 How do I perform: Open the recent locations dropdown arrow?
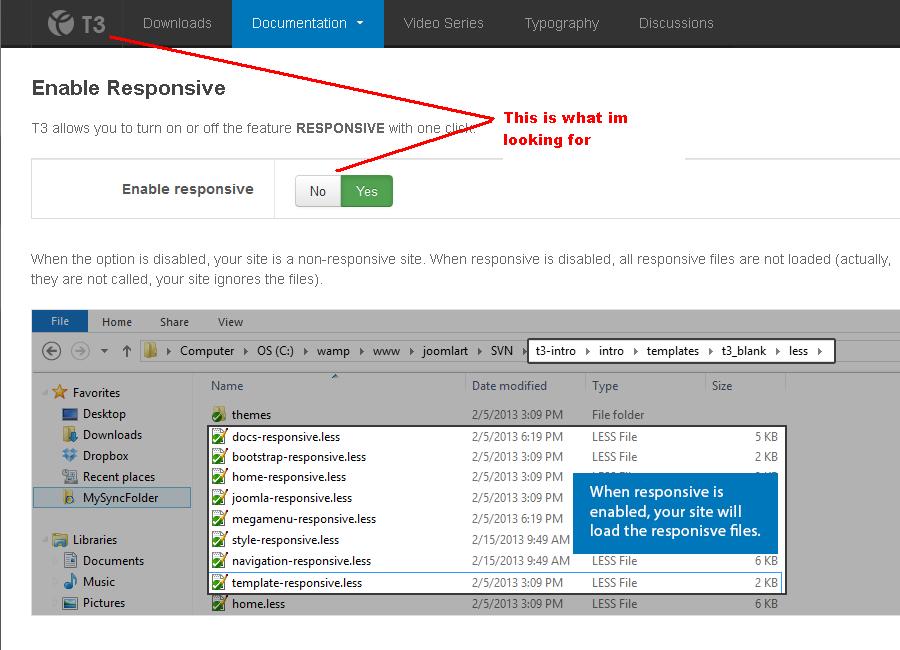(104, 351)
